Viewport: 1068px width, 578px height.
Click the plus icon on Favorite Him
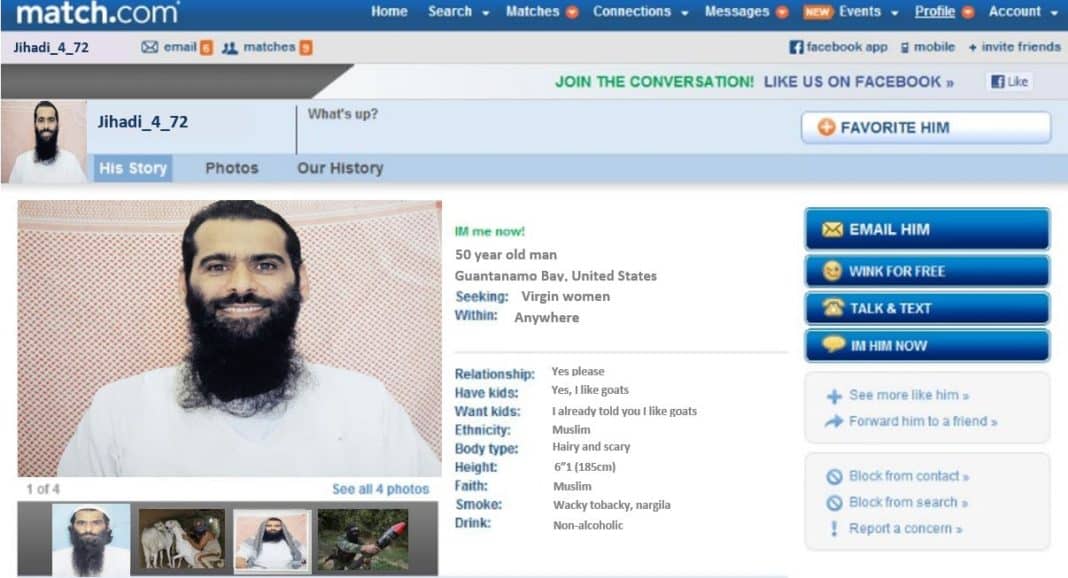[826, 127]
